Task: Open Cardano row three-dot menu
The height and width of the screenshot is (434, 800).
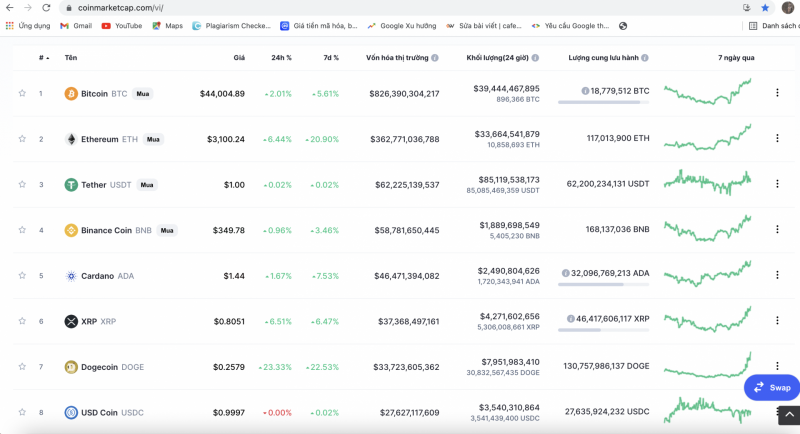Action: click(x=777, y=274)
